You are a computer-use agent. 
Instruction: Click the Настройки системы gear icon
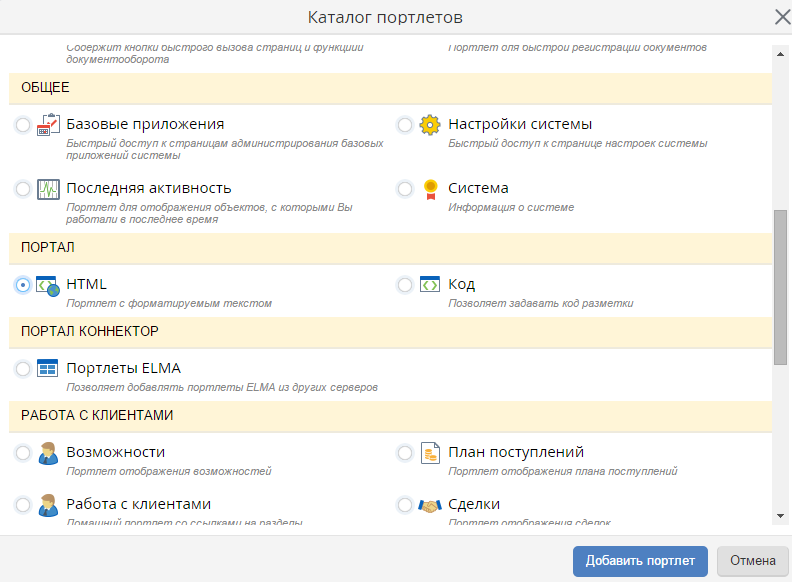430,125
